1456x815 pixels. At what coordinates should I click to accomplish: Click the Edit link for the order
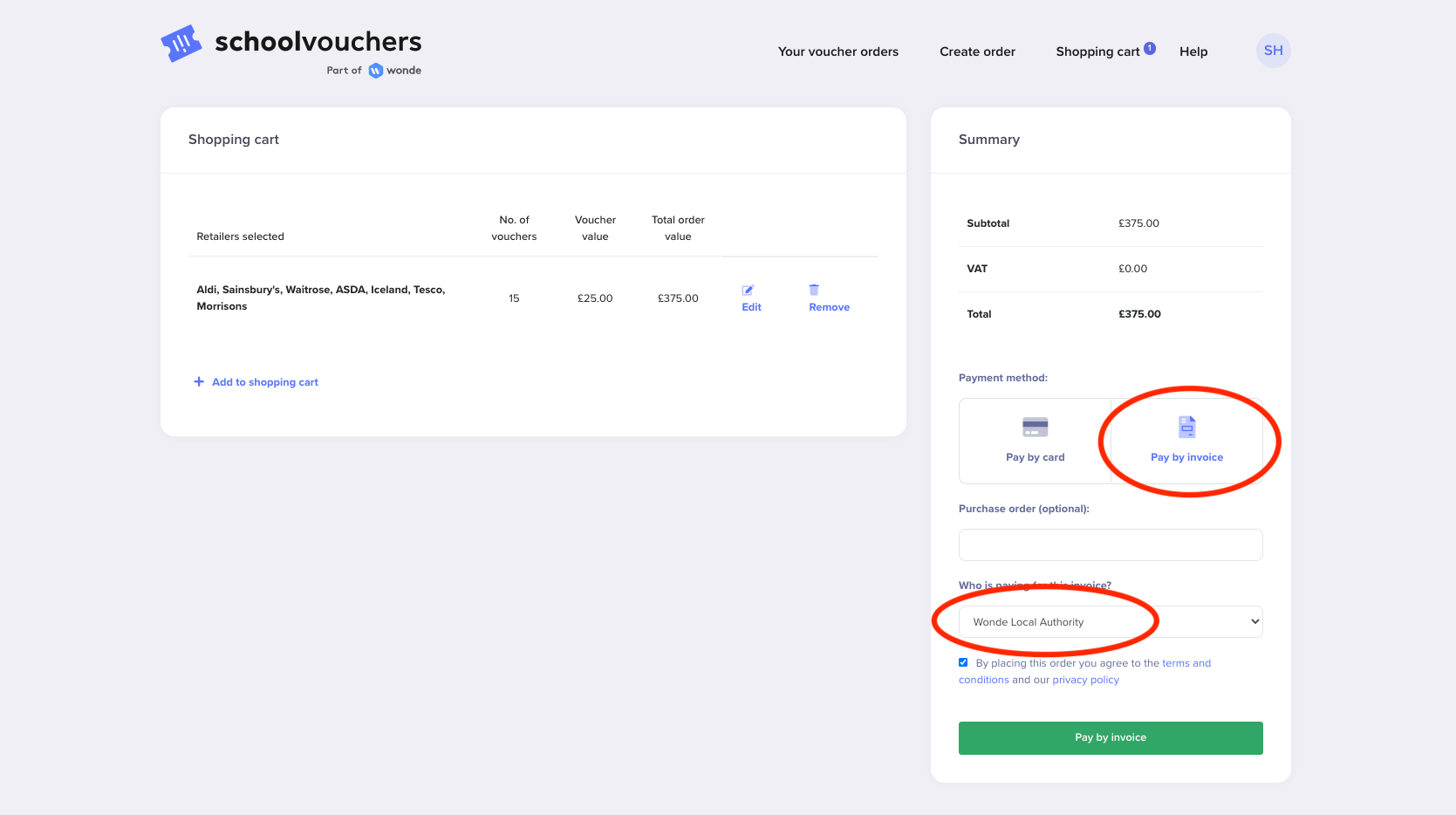[751, 307]
